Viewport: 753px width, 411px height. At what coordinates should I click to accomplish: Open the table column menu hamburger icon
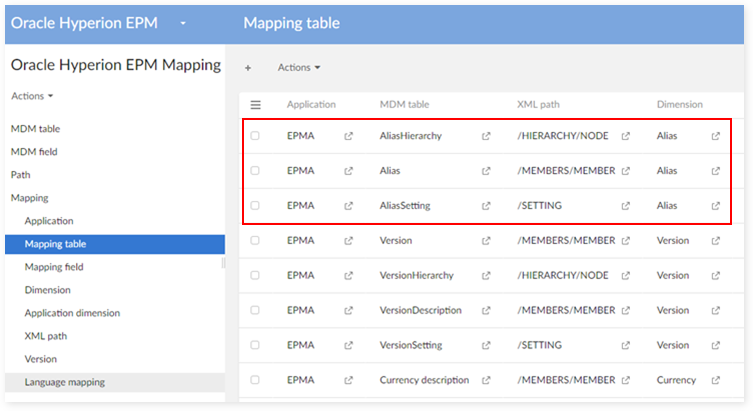tap(255, 104)
